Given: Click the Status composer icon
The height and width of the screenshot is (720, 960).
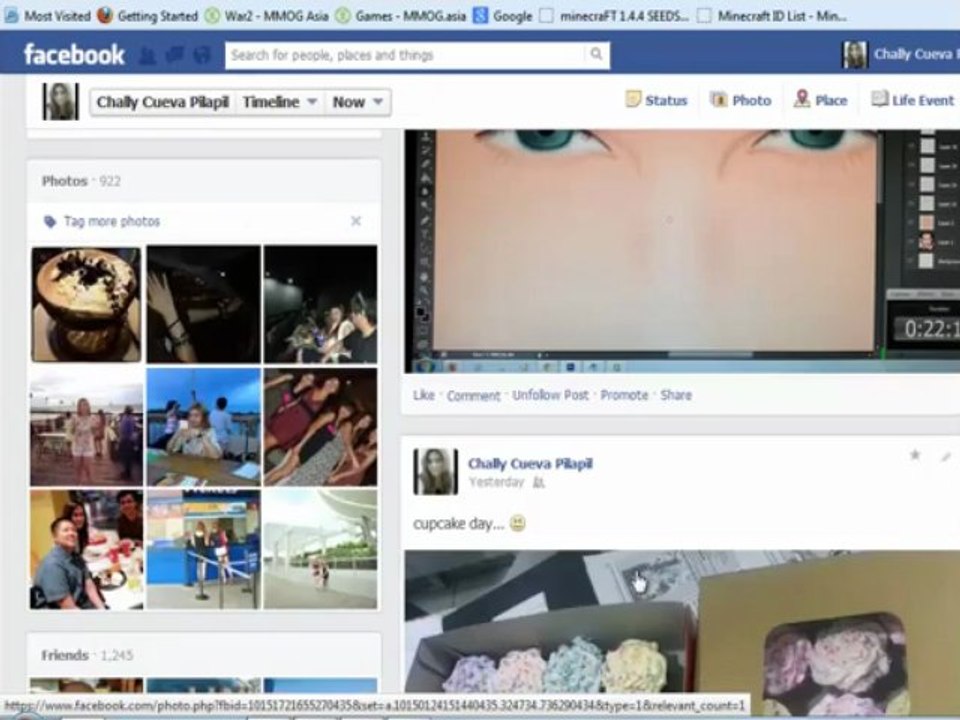Looking at the screenshot, I should point(633,99).
